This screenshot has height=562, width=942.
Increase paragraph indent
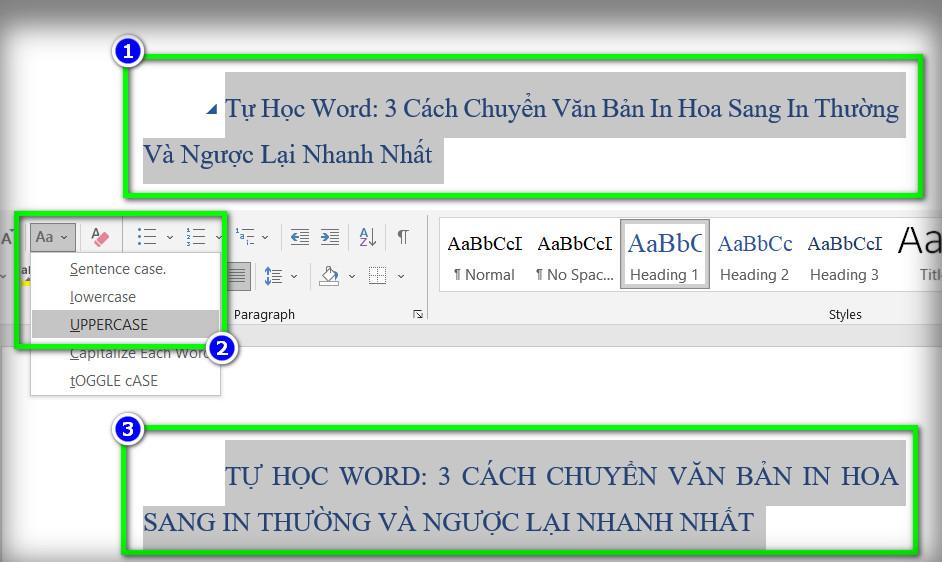tap(330, 237)
